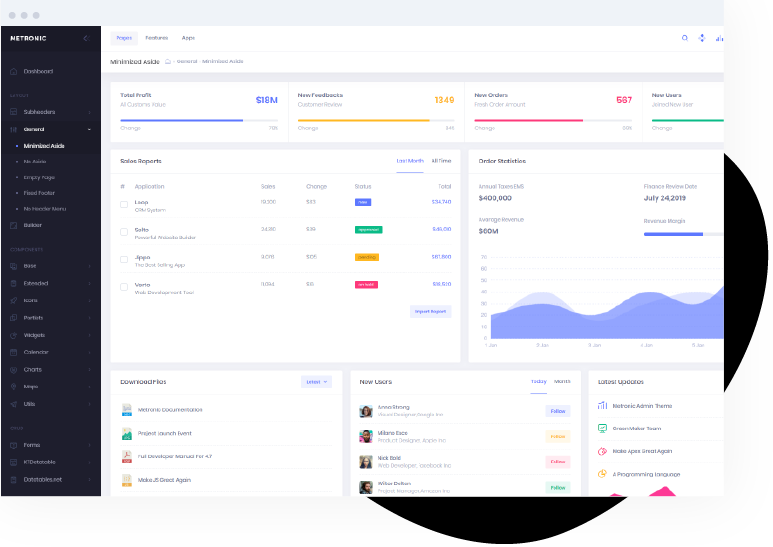Open the search icon in the header
Image resolution: width=773 pixels, height=547 pixels.
685,38
